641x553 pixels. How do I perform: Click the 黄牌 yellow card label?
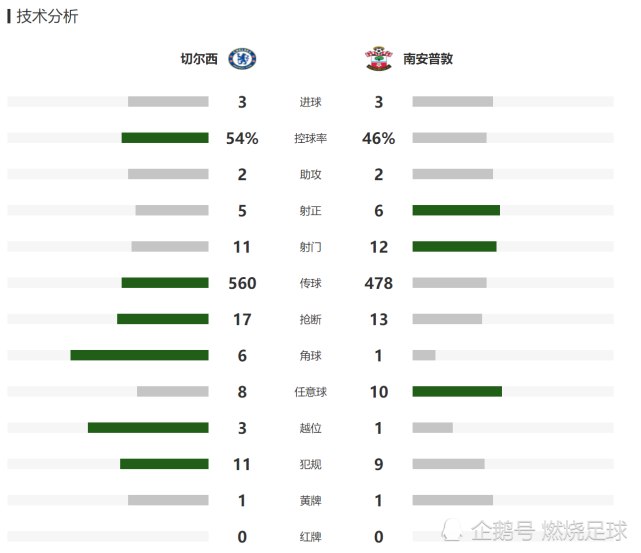(x=310, y=500)
